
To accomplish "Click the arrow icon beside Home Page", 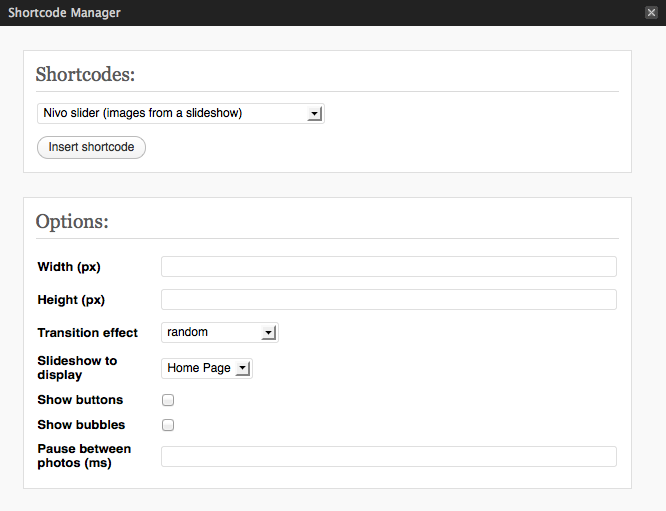I will point(243,368).
